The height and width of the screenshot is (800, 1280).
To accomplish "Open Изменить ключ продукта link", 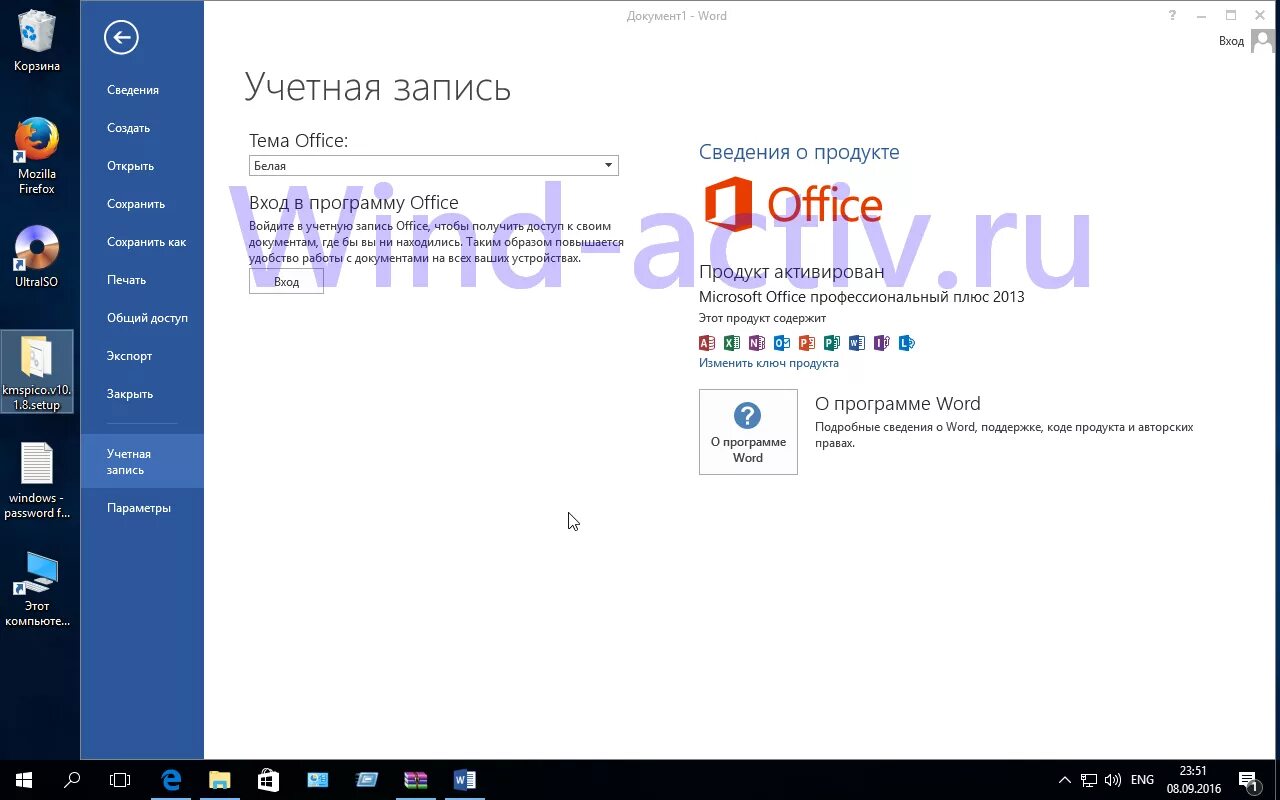I will pyautogui.click(x=769, y=363).
